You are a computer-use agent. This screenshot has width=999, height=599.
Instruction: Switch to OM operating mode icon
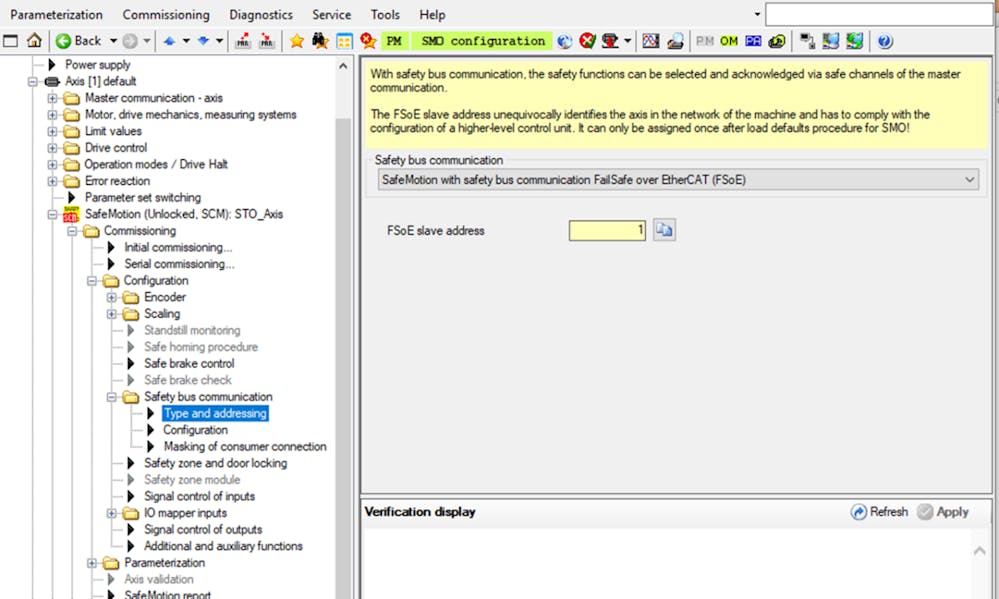(729, 41)
